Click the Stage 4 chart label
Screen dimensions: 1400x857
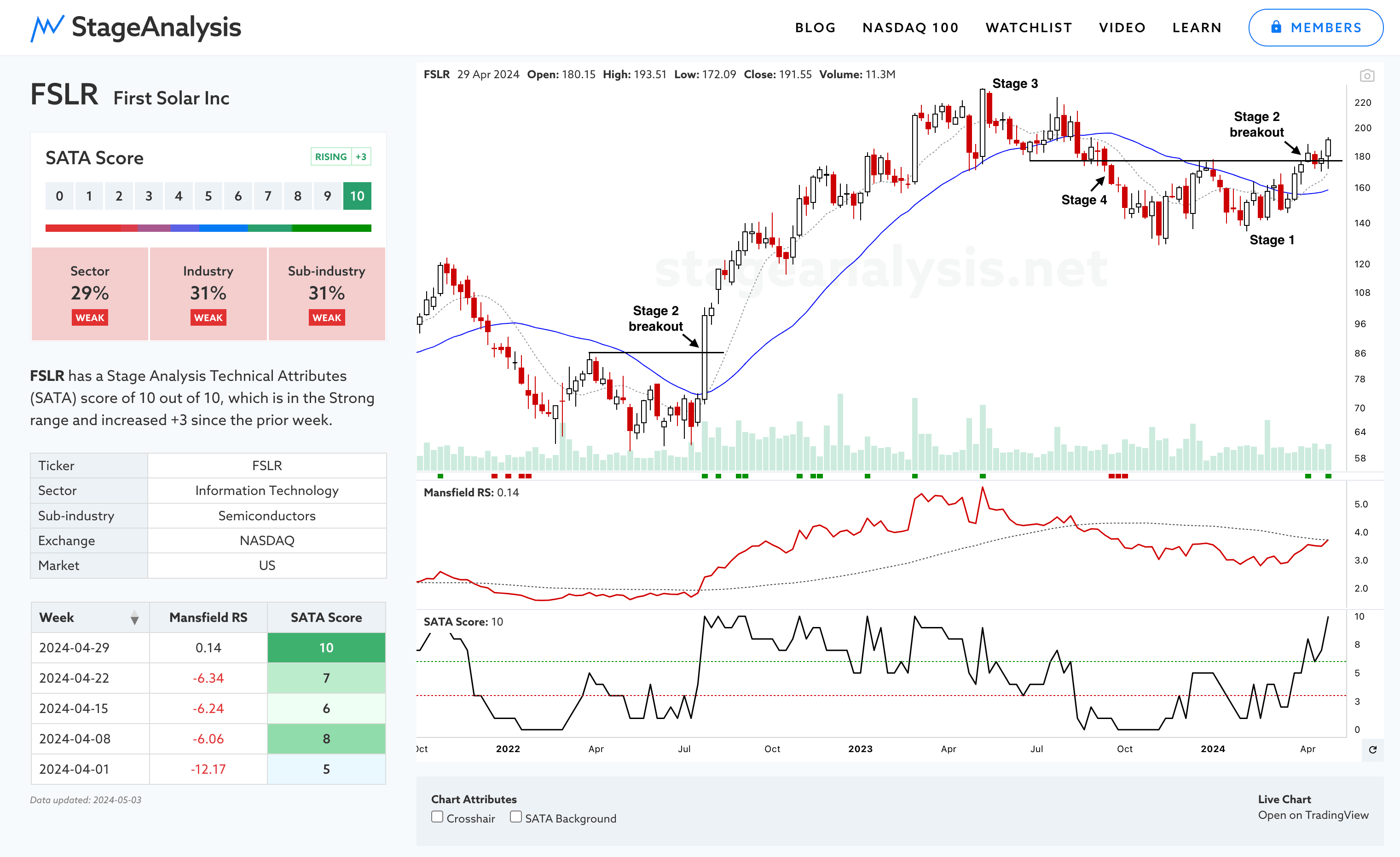click(x=1083, y=200)
